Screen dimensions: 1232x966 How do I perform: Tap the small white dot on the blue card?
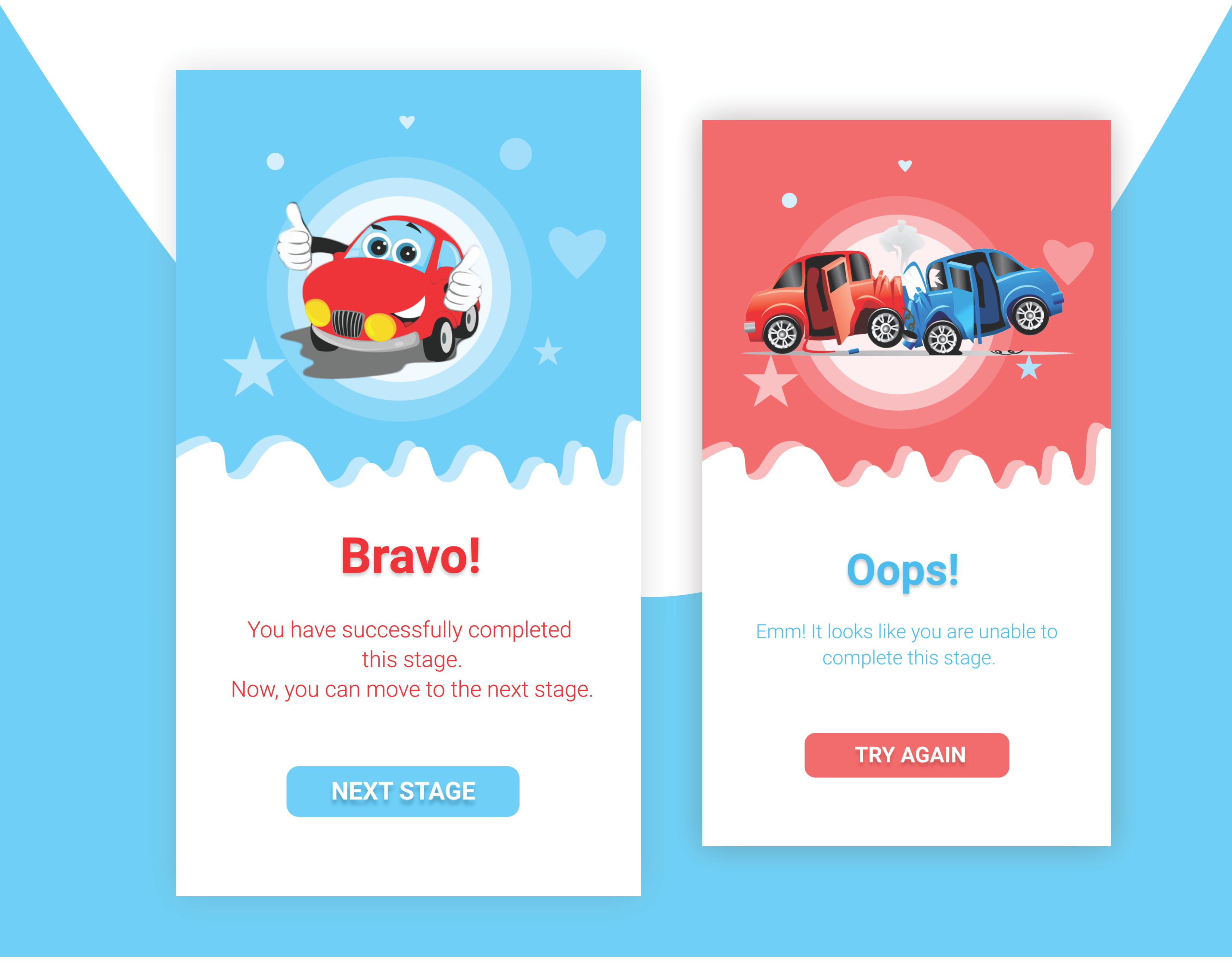pos(275,161)
